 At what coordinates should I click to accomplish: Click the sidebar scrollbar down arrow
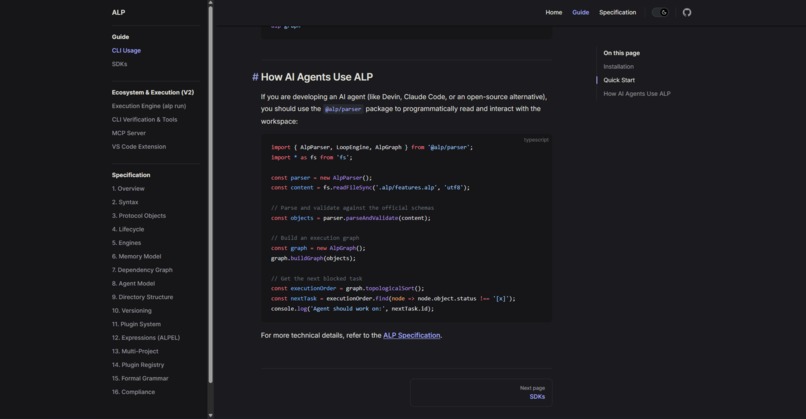click(210, 415)
